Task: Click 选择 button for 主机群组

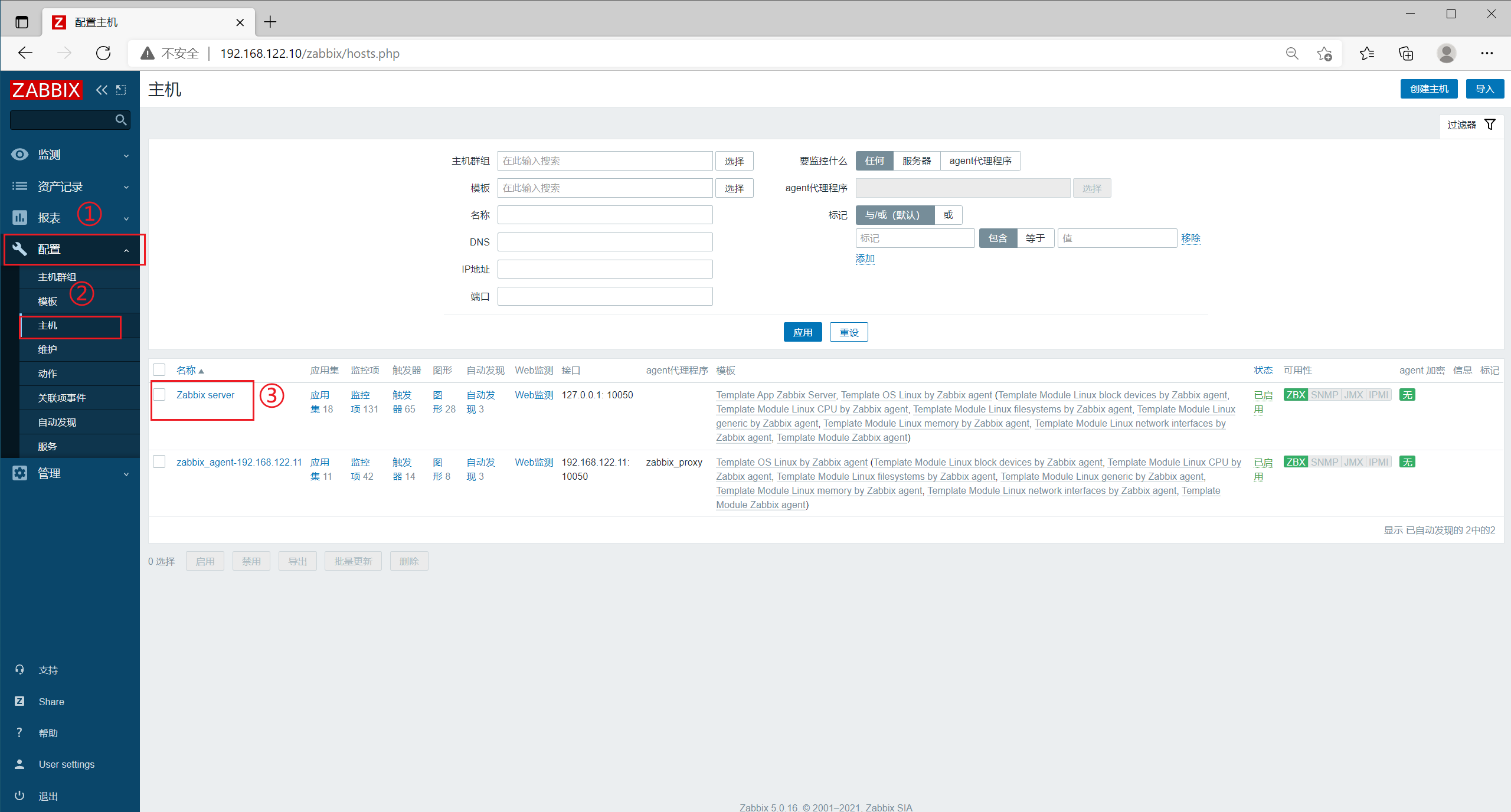Action: point(734,161)
